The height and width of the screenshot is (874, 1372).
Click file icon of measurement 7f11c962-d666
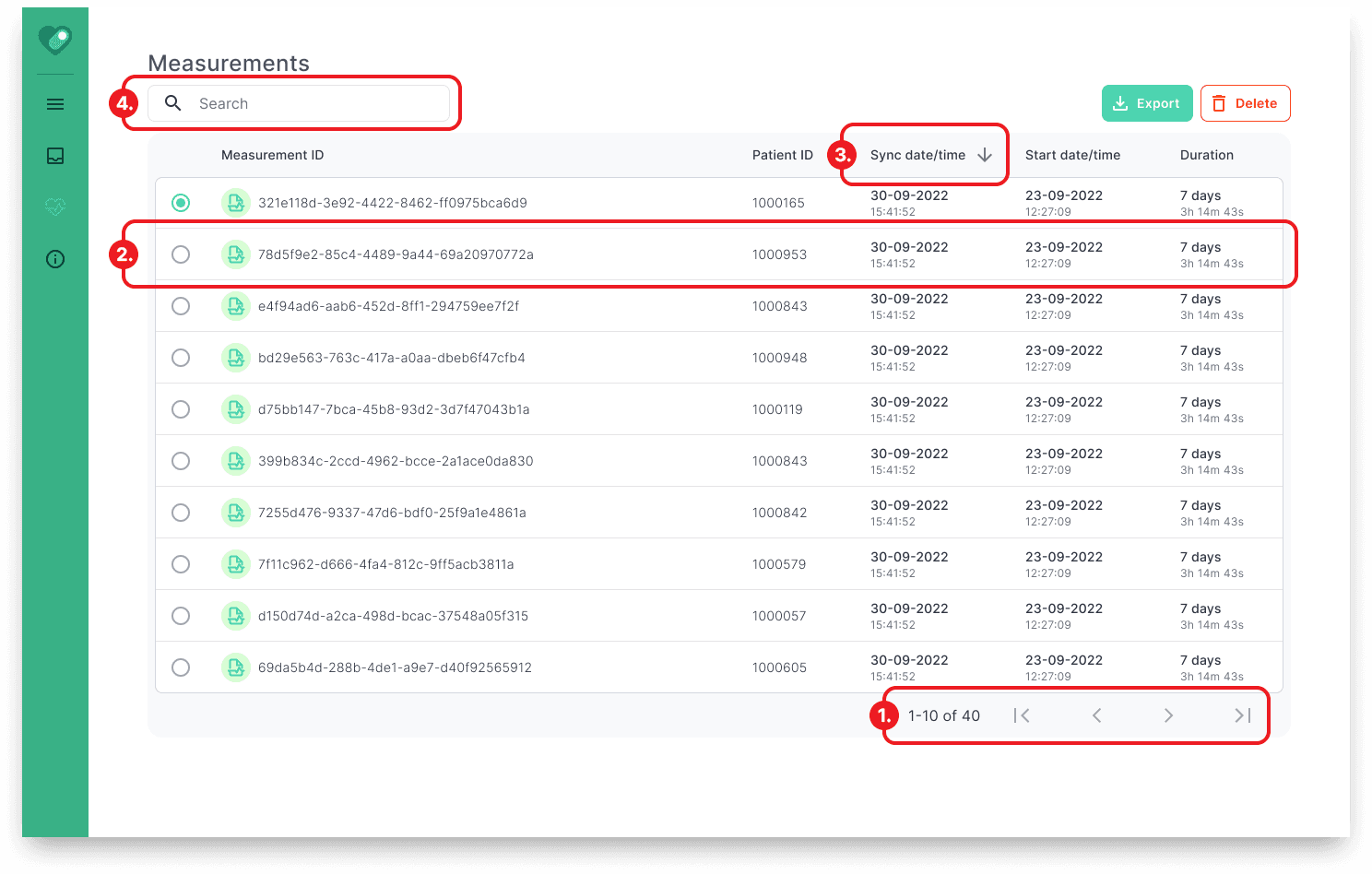(x=236, y=564)
